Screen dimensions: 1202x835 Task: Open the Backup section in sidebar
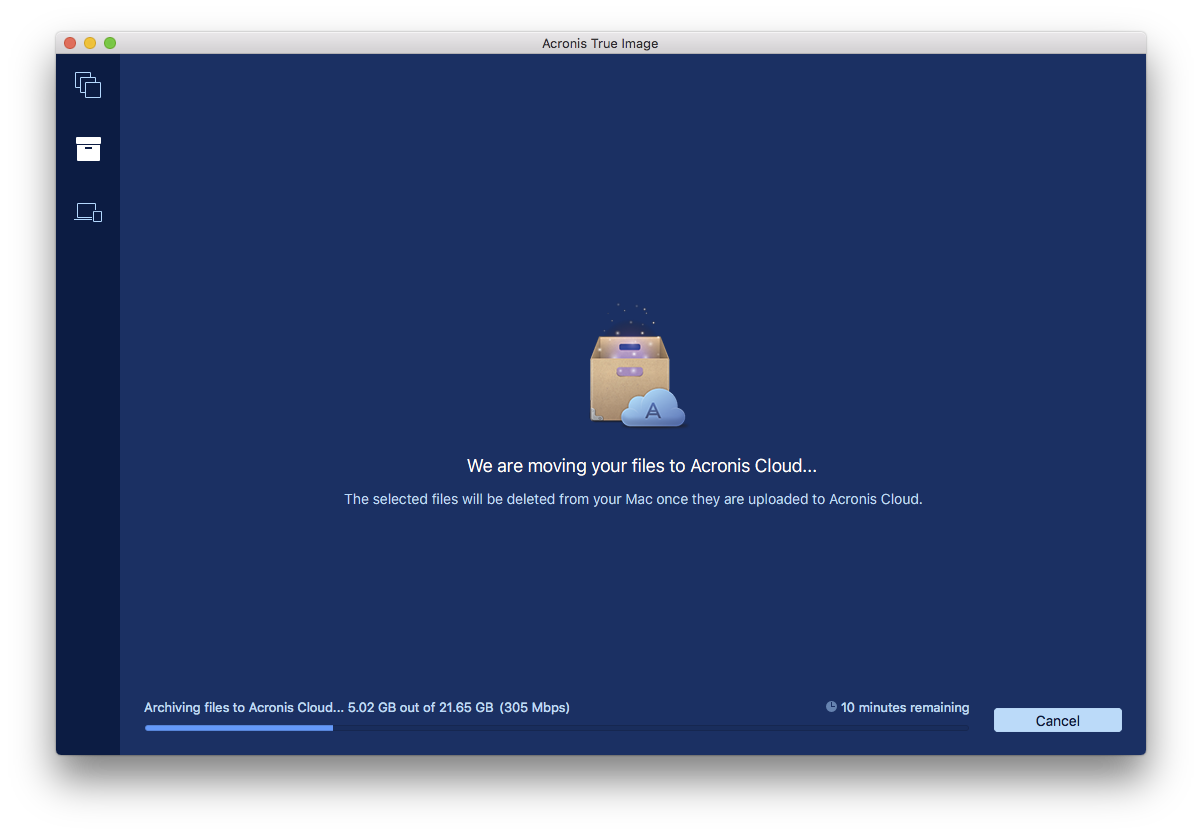pos(88,85)
